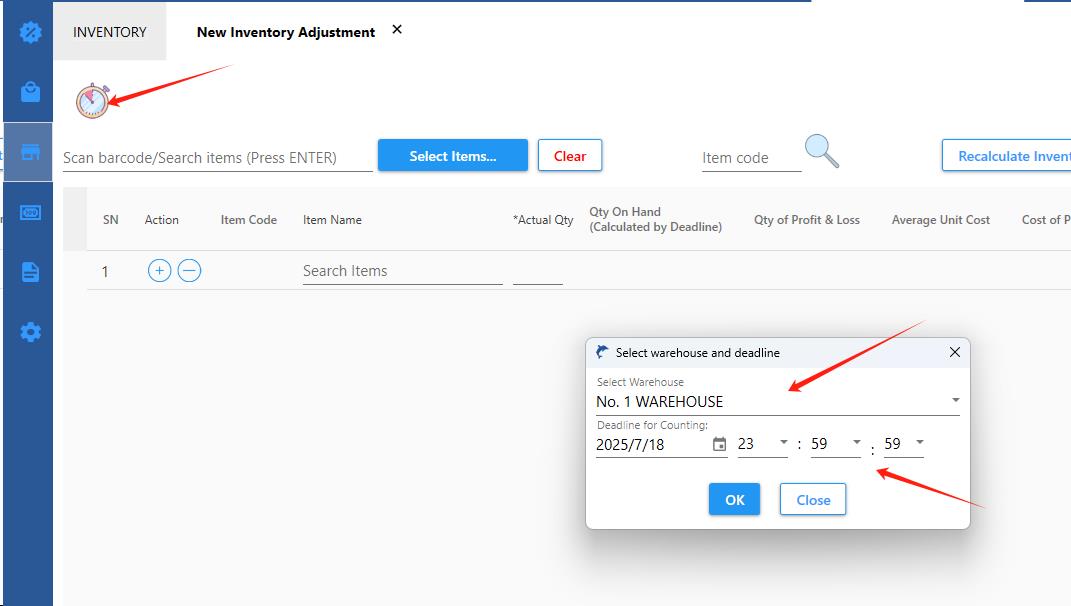Open the shopping bag sidebar icon
The image size is (1071, 606).
[31, 92]
